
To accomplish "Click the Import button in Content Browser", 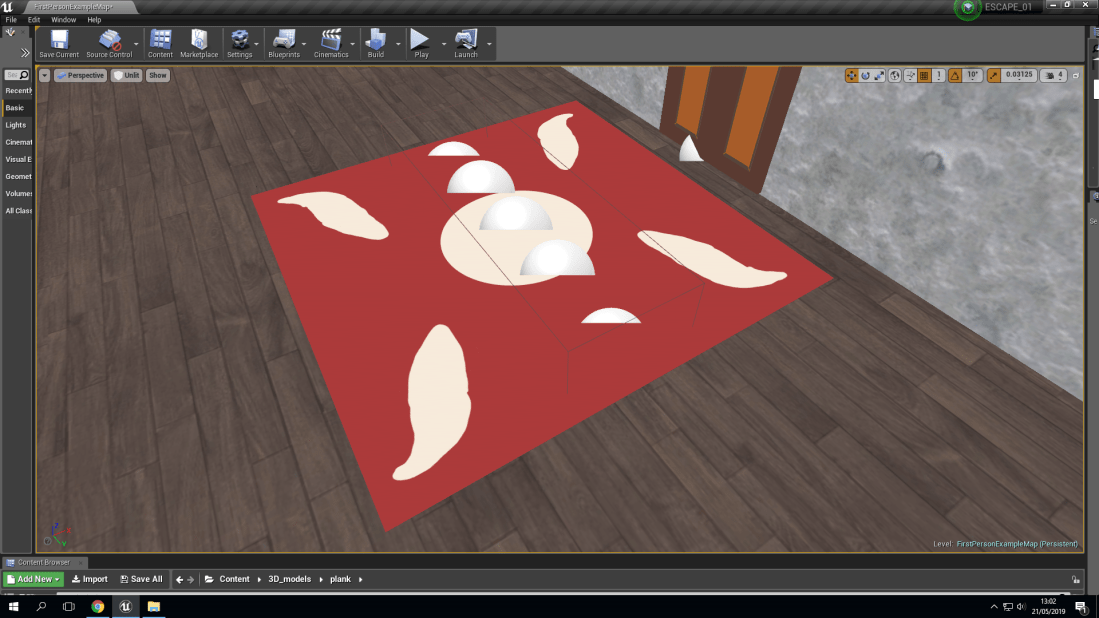I will tap(89, 578).
